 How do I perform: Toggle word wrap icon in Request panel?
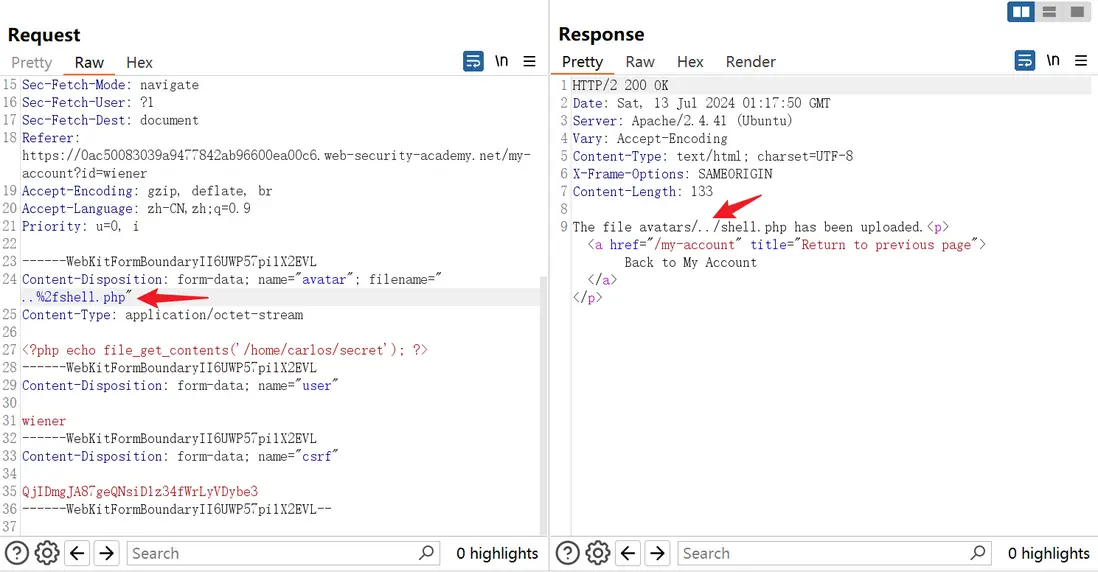[x=473, y=61]
